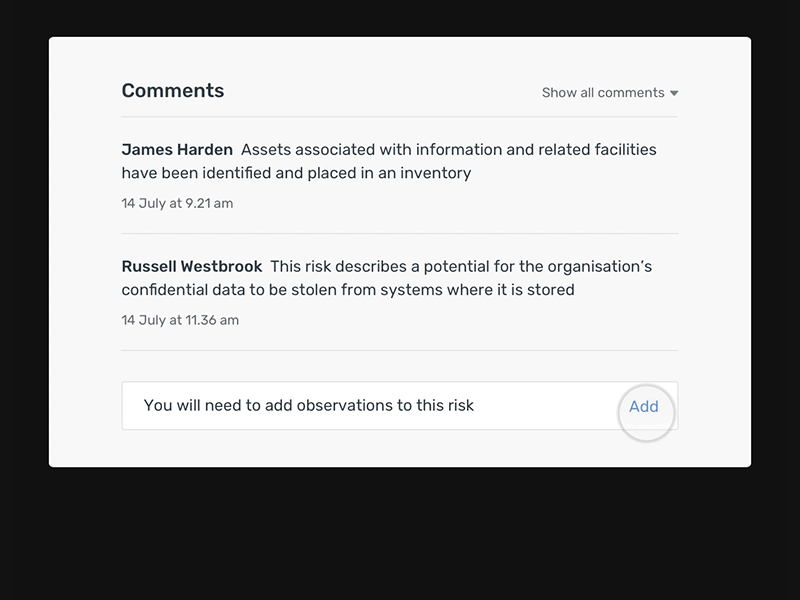The height and width of the screenshot is (600, 800).
Task: Click the 14 July at 9.21 am timestamp
Action: [177, 203]
